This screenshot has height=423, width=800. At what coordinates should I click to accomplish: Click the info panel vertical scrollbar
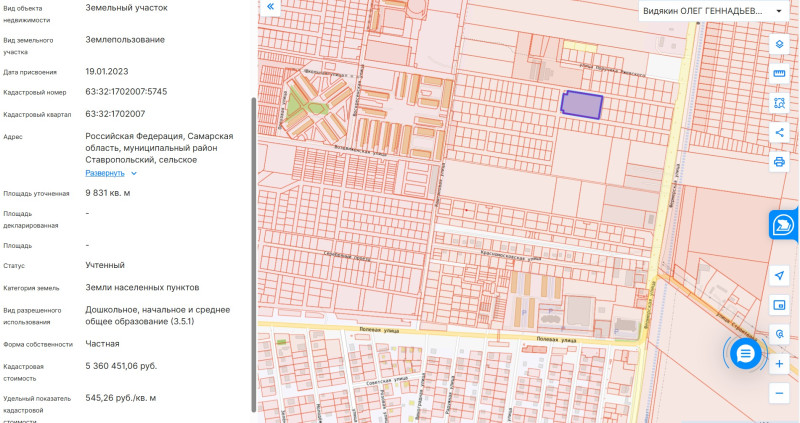point(253,250)
